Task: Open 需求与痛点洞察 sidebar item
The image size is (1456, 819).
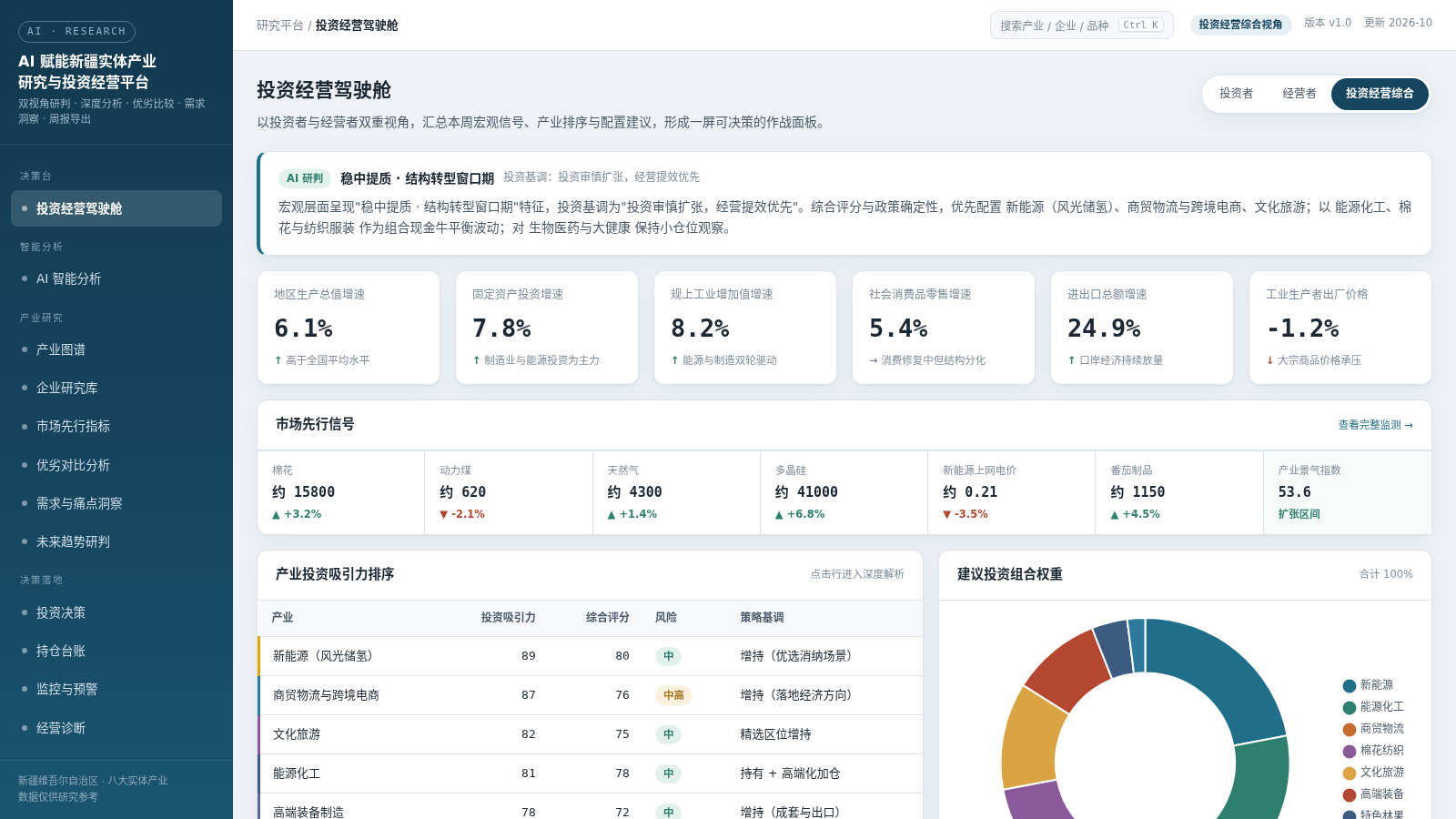Action: click(x=116, y=503)
